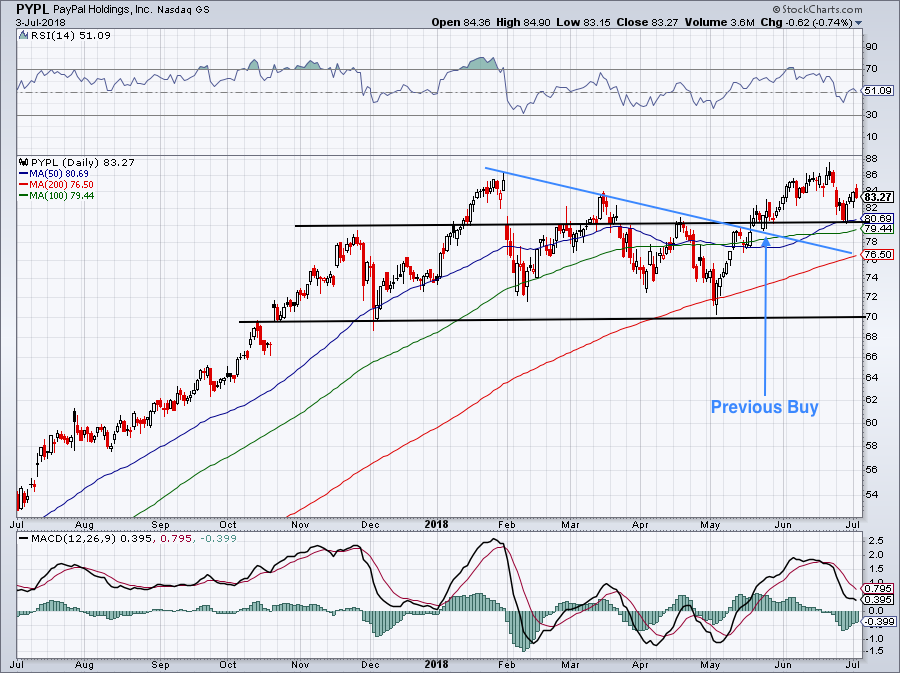Click '2018' on the price chart date axis

(436, 524)
